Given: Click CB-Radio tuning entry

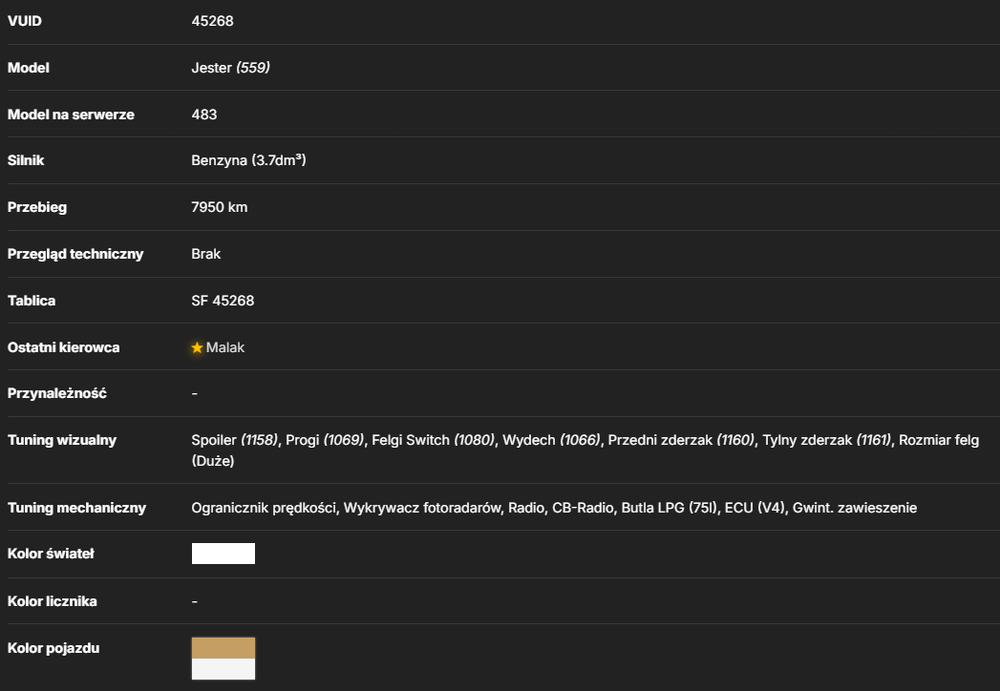Looking at the screenshot, I should pyautogui.click(x=583, y=508).
